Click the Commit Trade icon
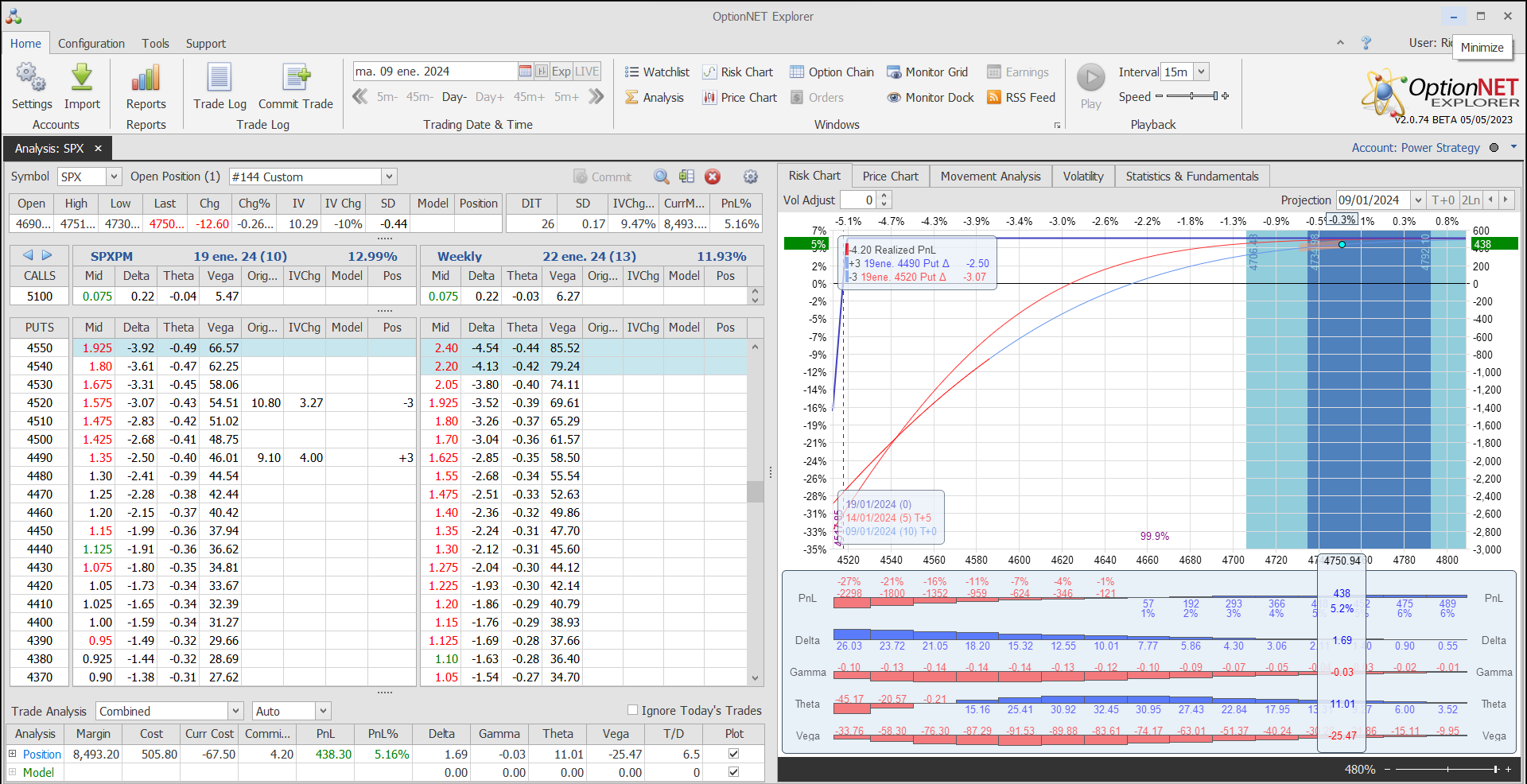 point(296,78)
